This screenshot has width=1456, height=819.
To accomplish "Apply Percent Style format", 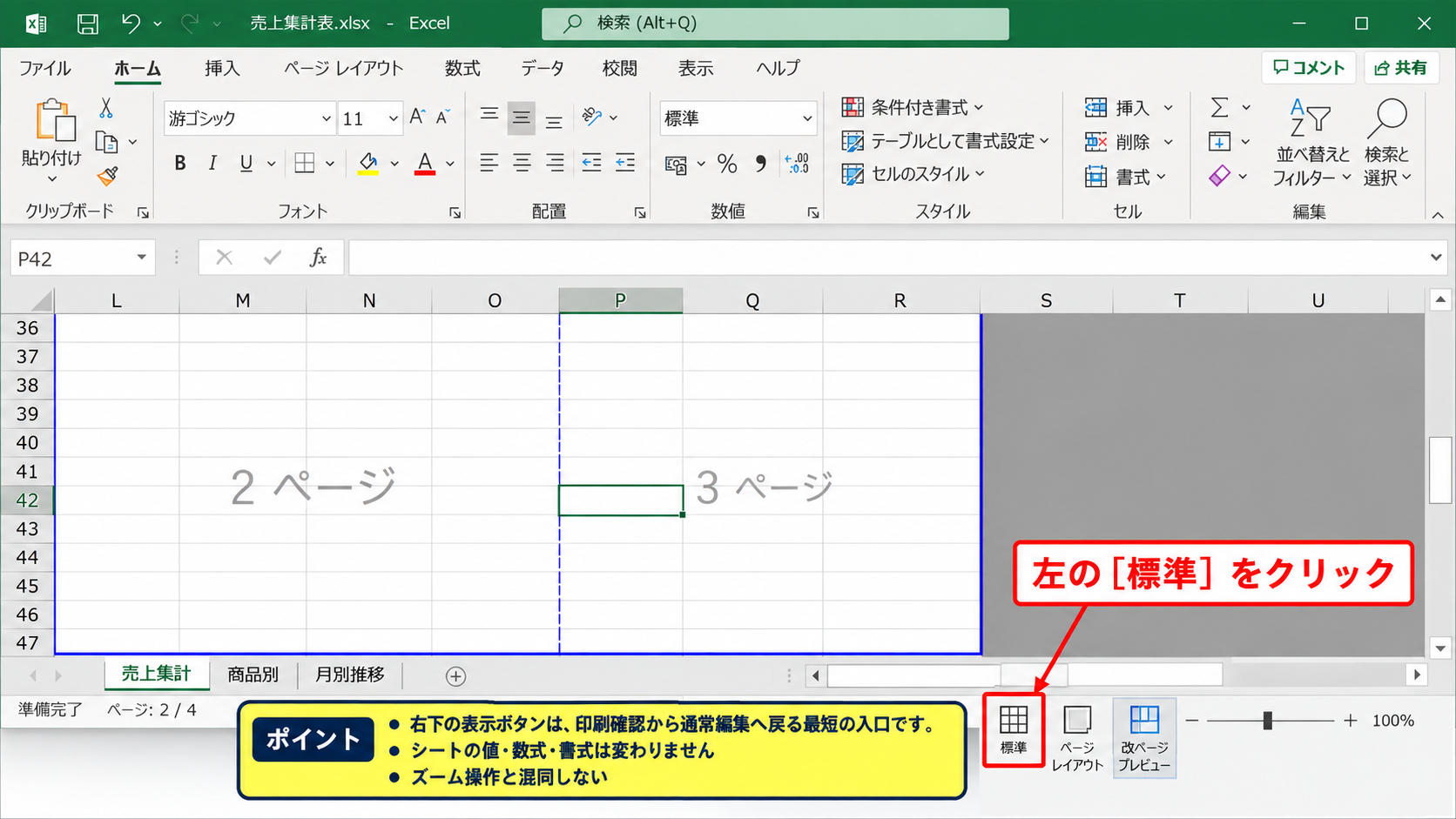I will (x=727, y=164).
